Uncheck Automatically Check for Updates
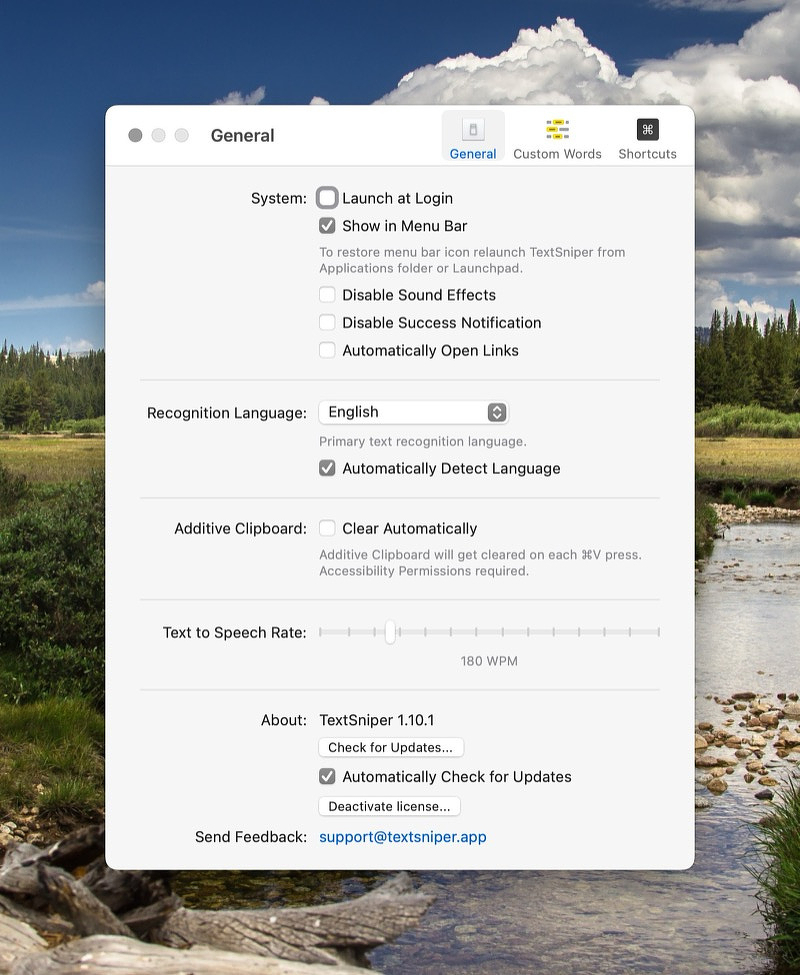Viewport: 800px width, 975px height. tap(327, 776)
